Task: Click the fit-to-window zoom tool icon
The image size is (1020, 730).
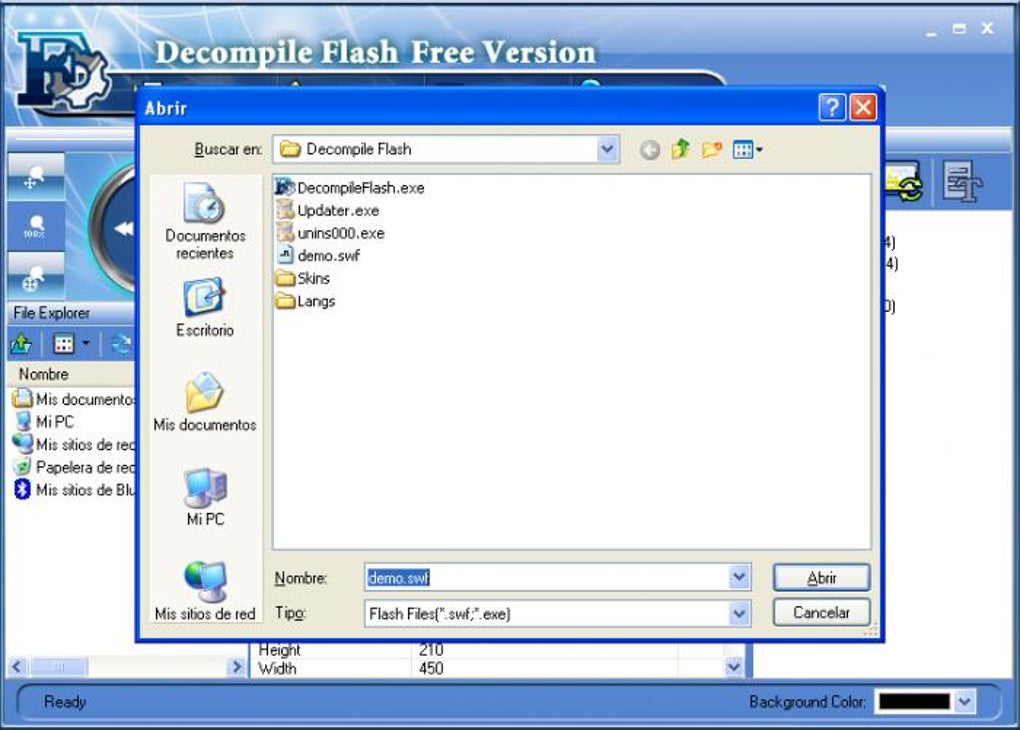Action: (35, 277)
